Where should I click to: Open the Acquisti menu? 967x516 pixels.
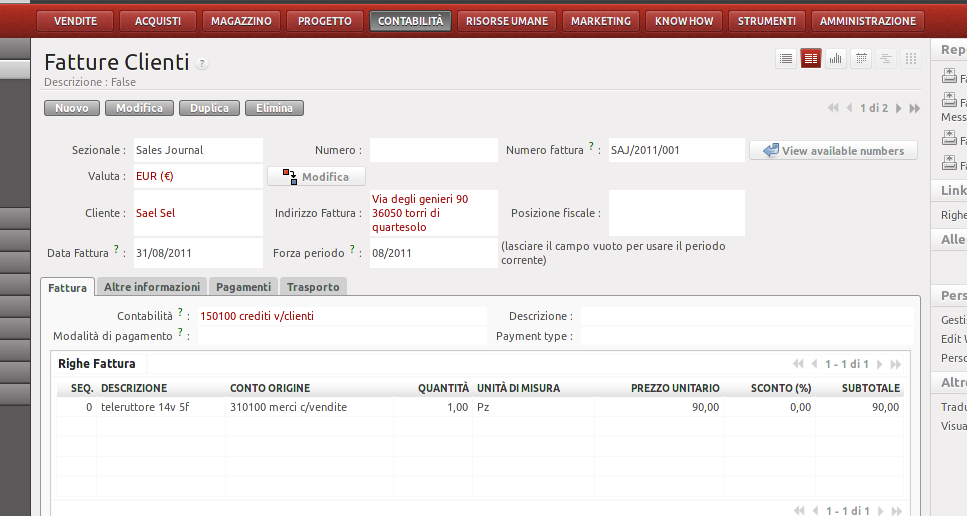(158, 21)
